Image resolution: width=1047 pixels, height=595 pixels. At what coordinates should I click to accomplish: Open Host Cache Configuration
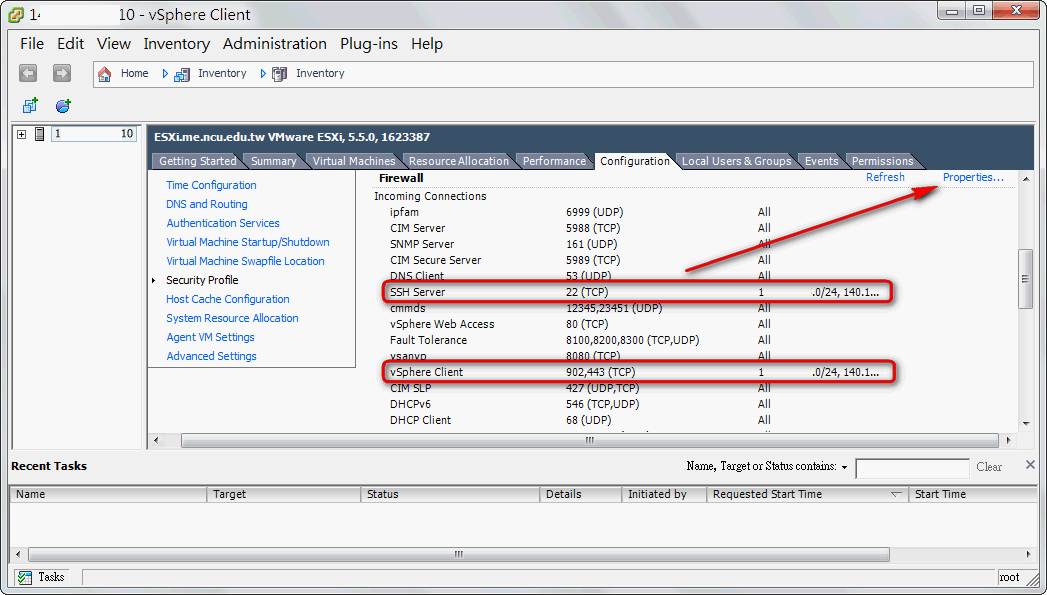228,299
